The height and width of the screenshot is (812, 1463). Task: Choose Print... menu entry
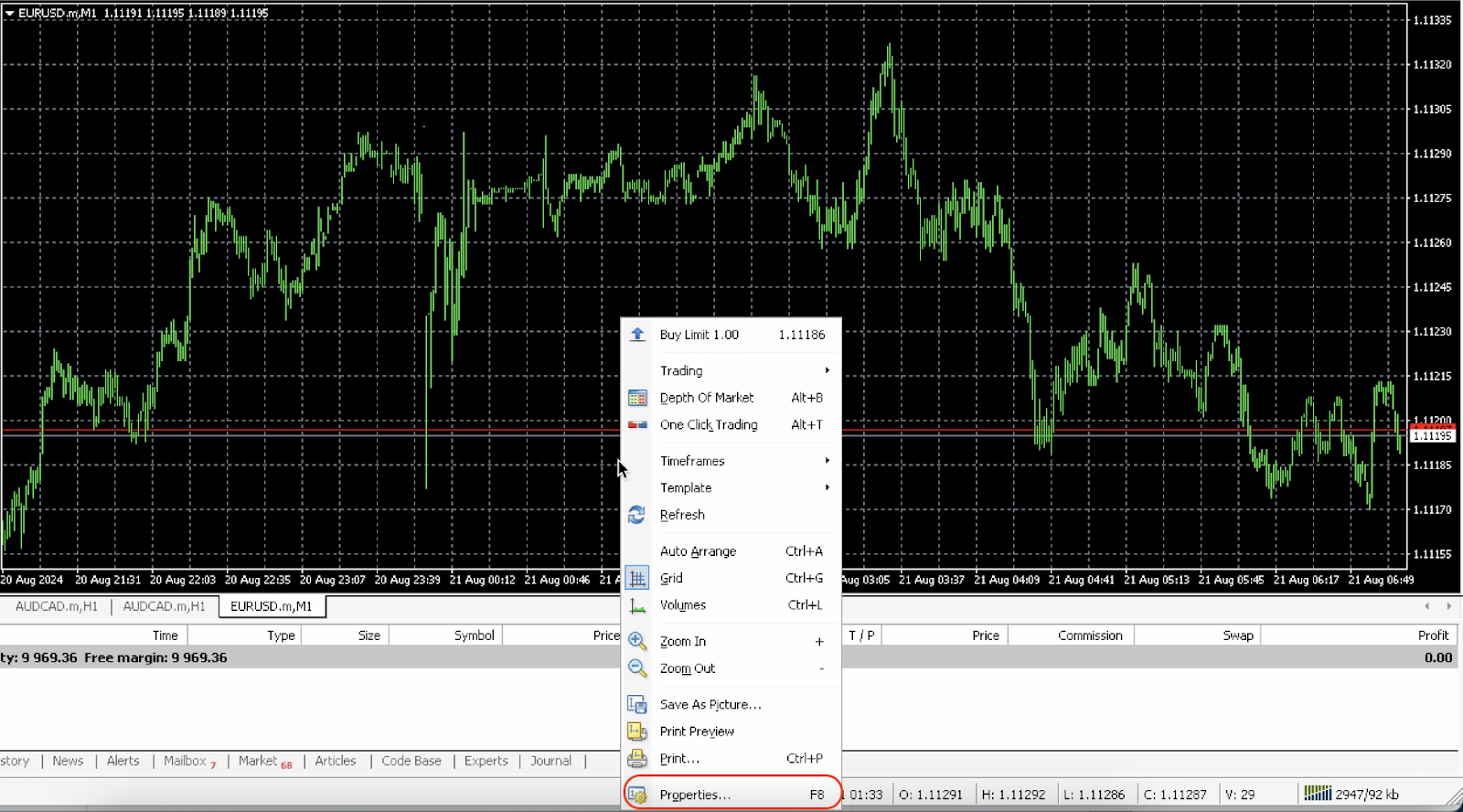(x=731, y=758)
